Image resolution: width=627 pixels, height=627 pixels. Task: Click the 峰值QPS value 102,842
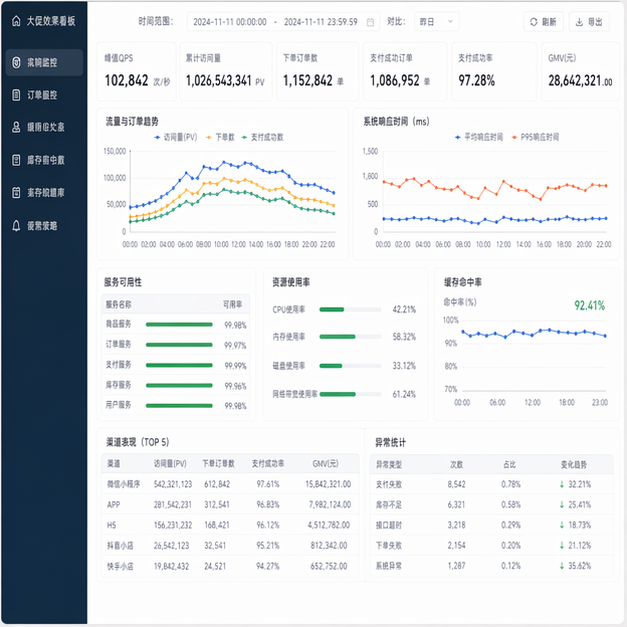point(126,80)
